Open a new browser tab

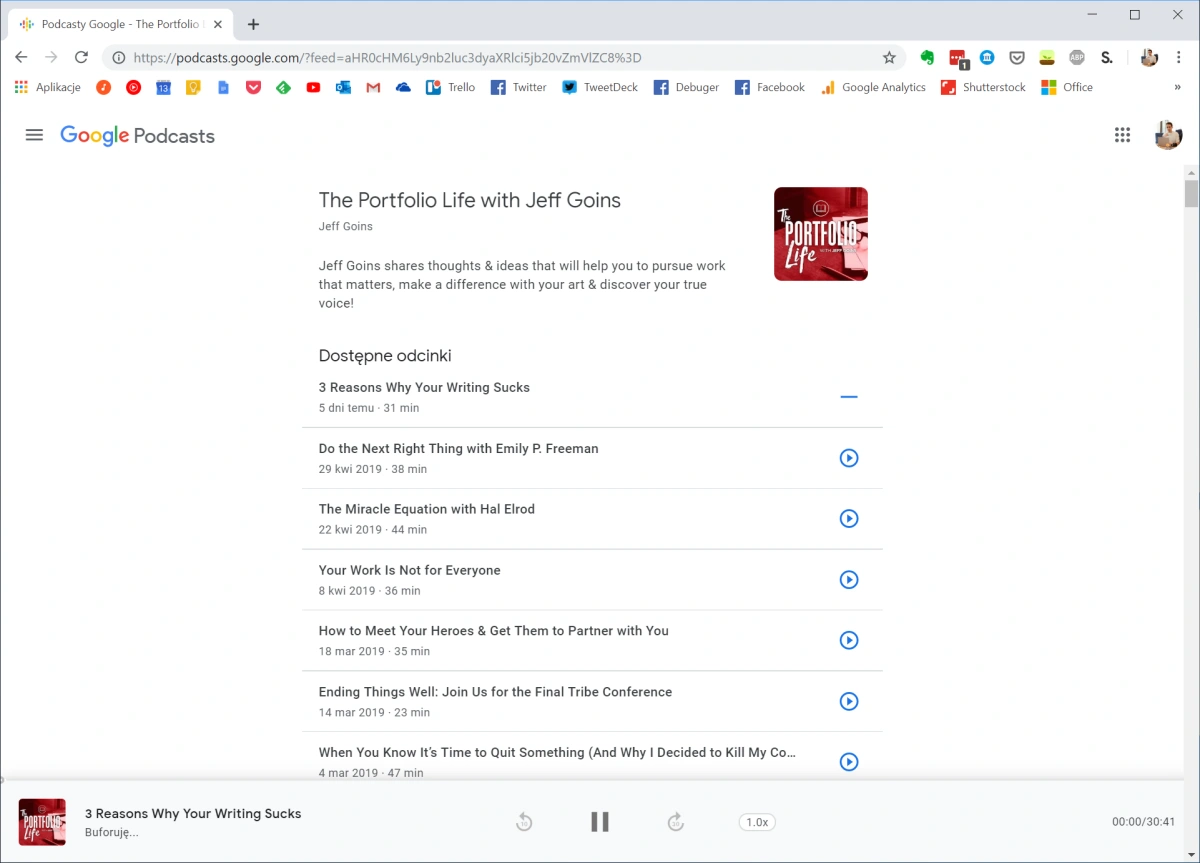tap(253, 24)
